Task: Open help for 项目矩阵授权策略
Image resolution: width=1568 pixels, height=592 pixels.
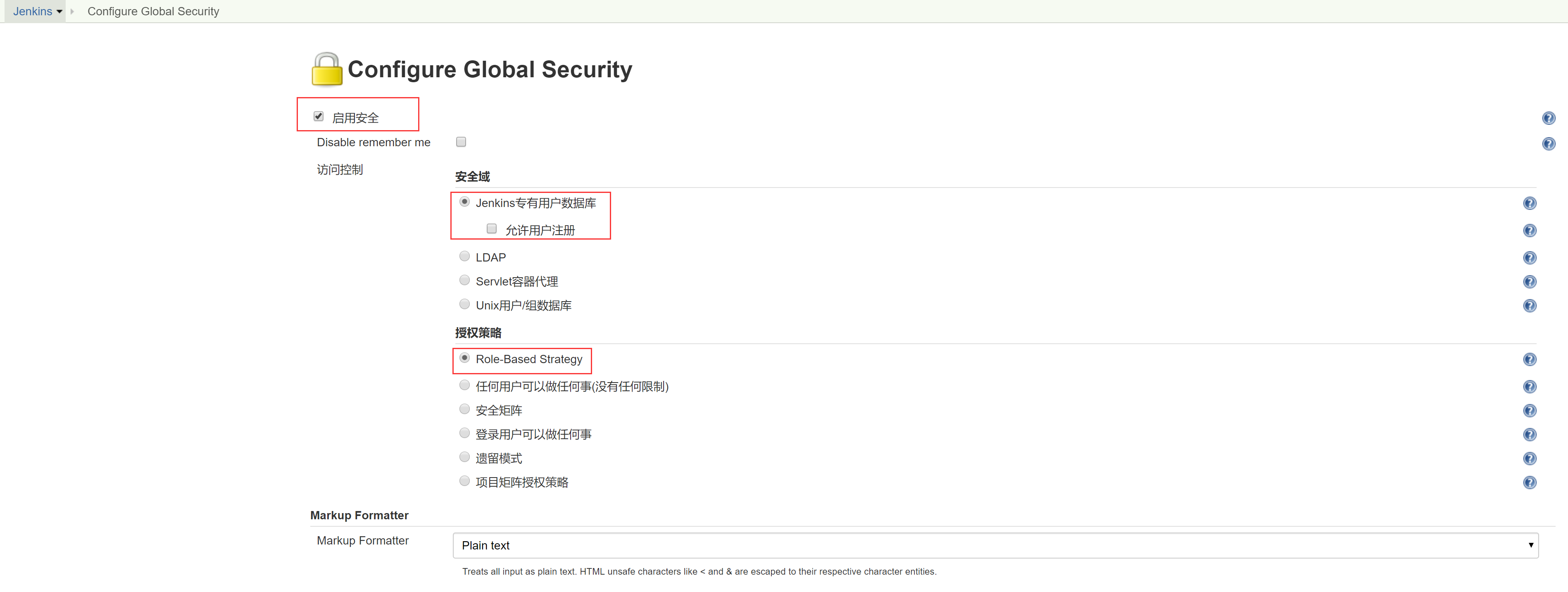Action: point(1529,483)
